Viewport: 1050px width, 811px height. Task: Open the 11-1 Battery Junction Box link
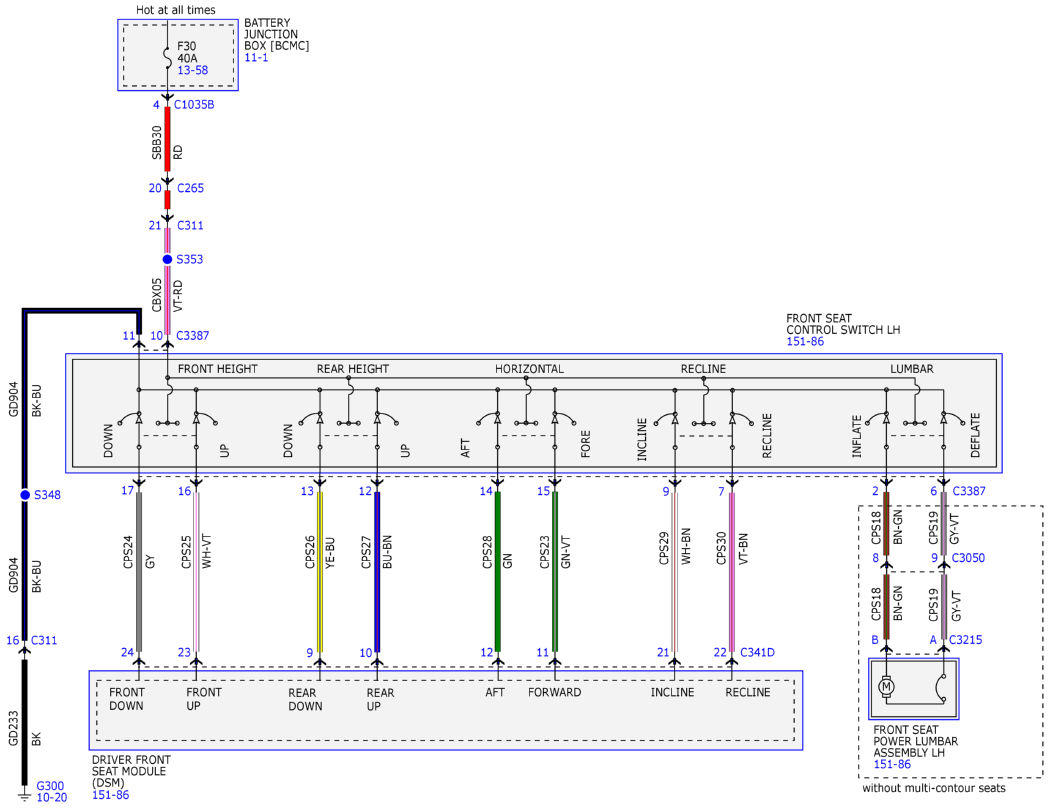[x=256, y=58]
